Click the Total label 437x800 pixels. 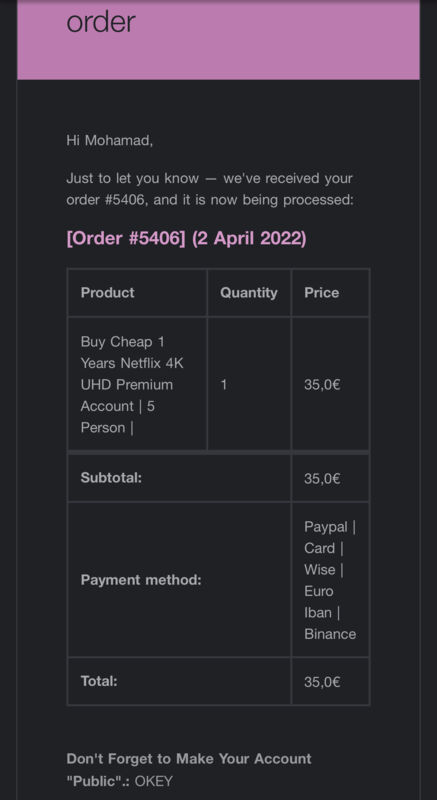click(99, 681)
